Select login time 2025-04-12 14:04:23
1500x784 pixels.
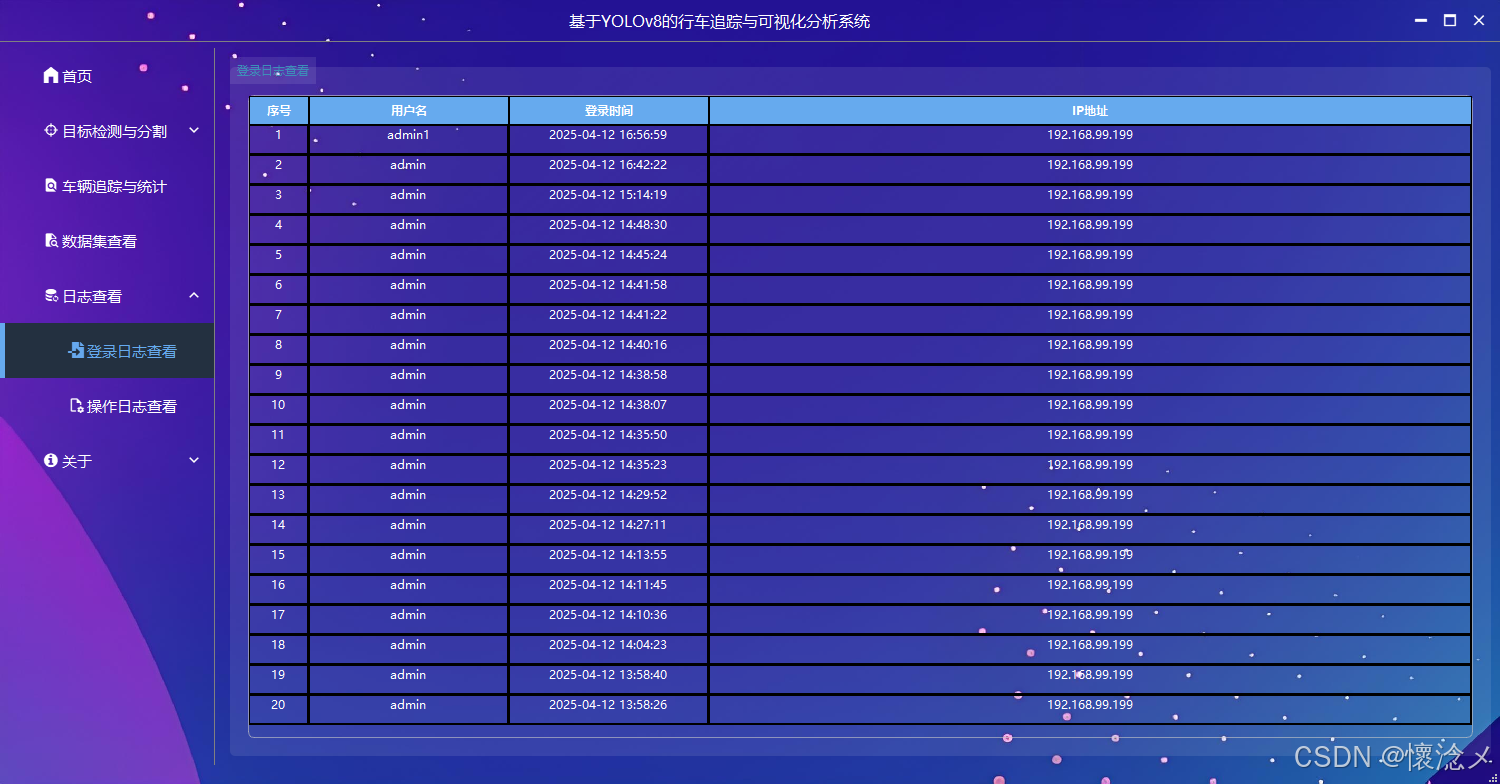click(x=608, y=645)
